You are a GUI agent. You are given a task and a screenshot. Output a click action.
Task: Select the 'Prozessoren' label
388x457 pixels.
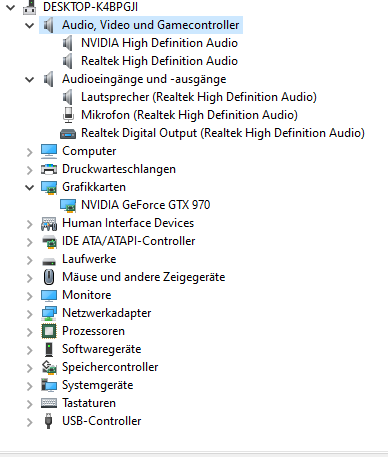pyautogui.click(x=94, y=331)
